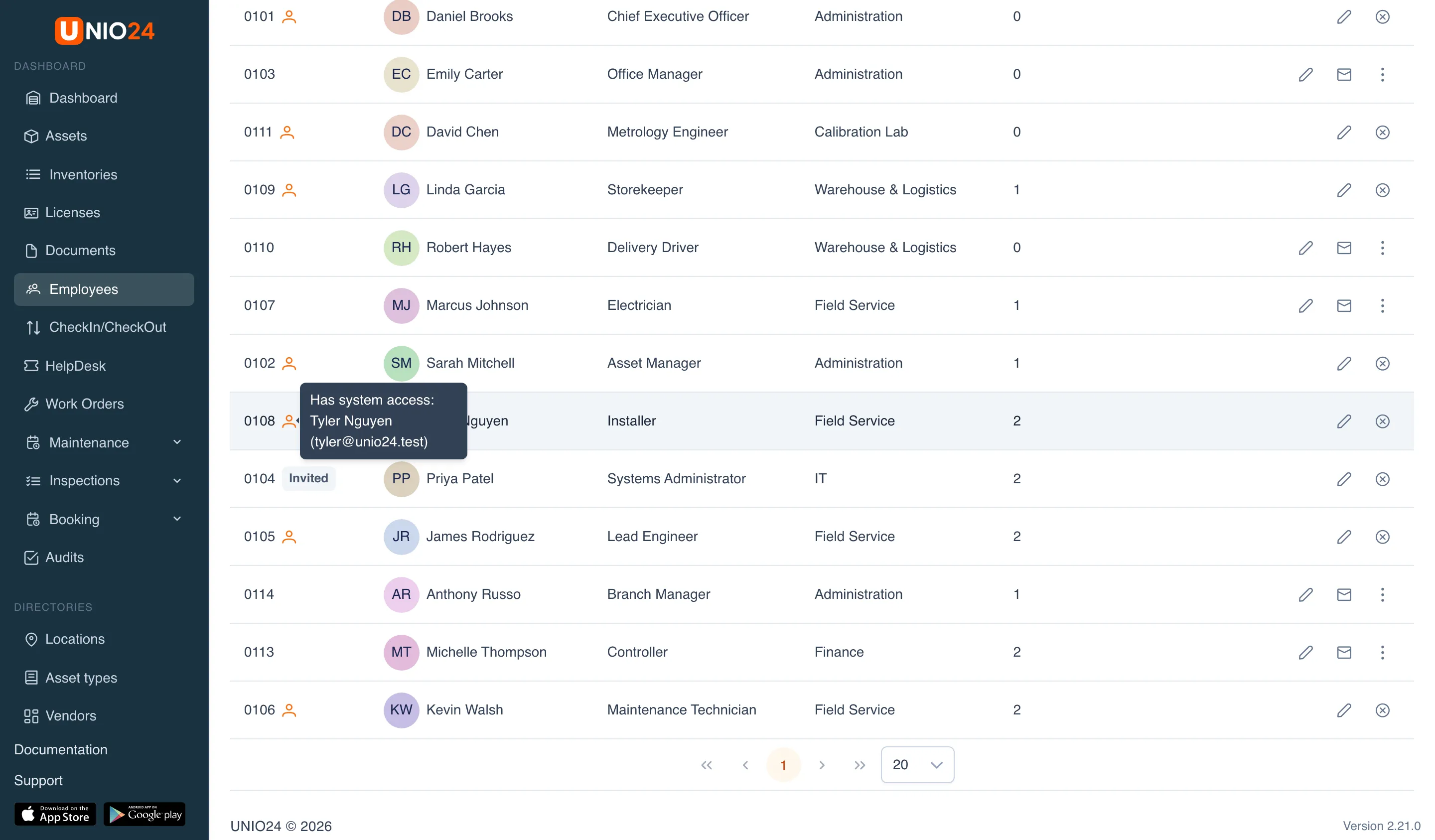Click the circle-x icon for Linda Garcia

click(x=1382, y=190)
